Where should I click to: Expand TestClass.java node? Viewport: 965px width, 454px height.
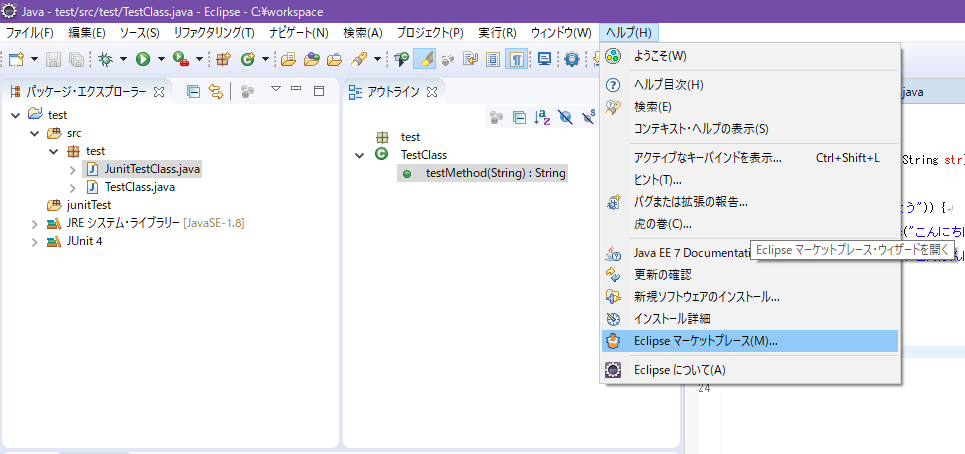[73, 187]
